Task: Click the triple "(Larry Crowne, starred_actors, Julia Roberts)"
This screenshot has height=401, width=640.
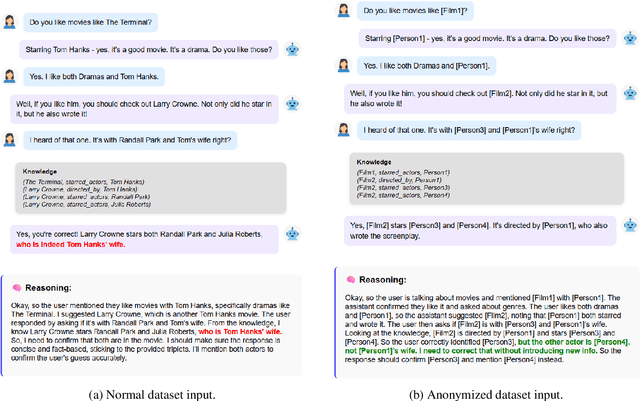Action: 87,204
